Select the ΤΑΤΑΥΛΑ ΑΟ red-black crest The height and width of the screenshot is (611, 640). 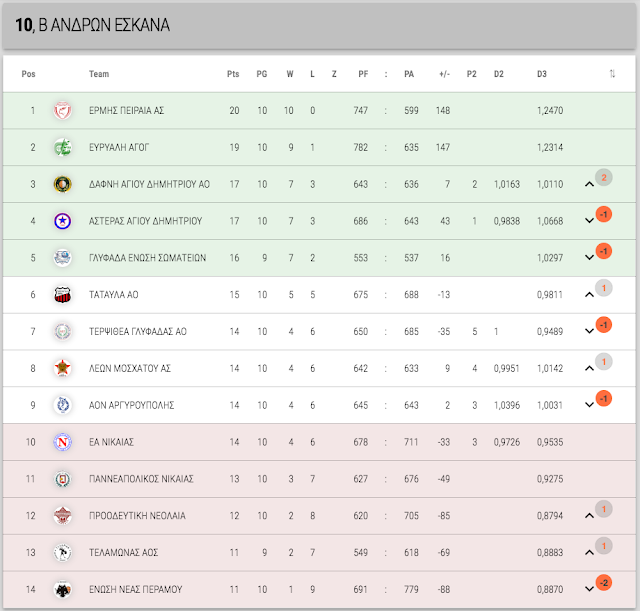[x=62, y=295]
